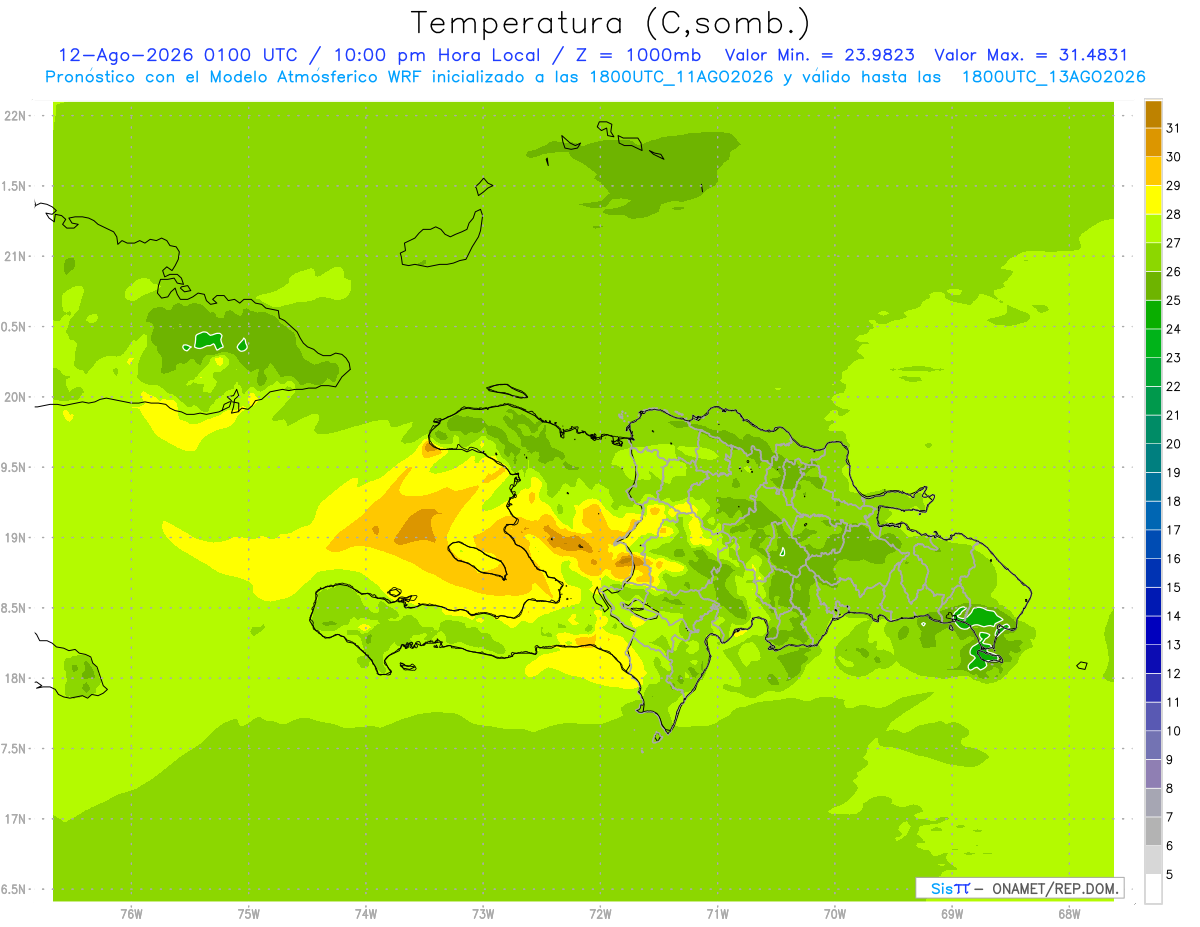Viewport: 1200px width, 927px height.
Task: Select 'Valor Max. = 31.4831' value
Action: [1031, 55]
